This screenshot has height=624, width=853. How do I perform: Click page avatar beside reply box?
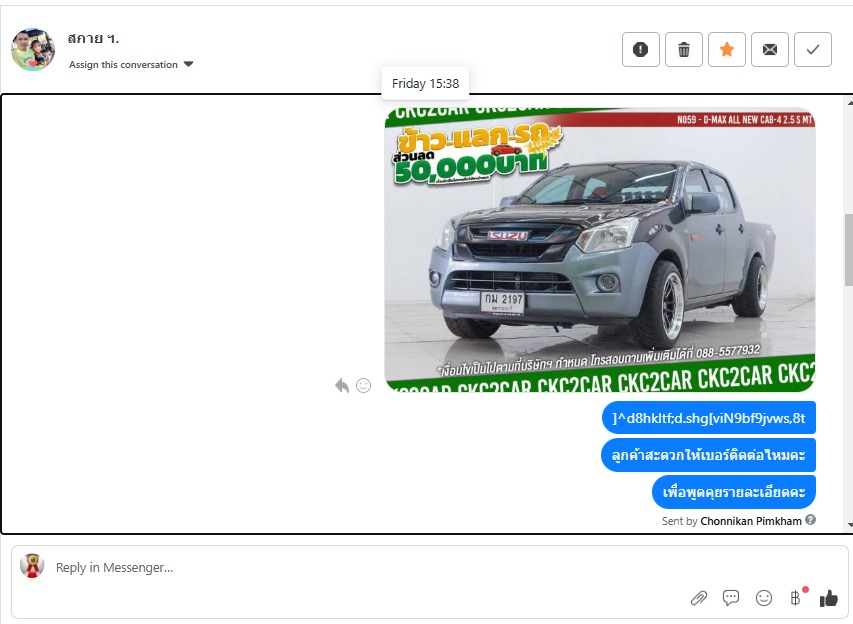pyautogui.click(x=32, y=566)
